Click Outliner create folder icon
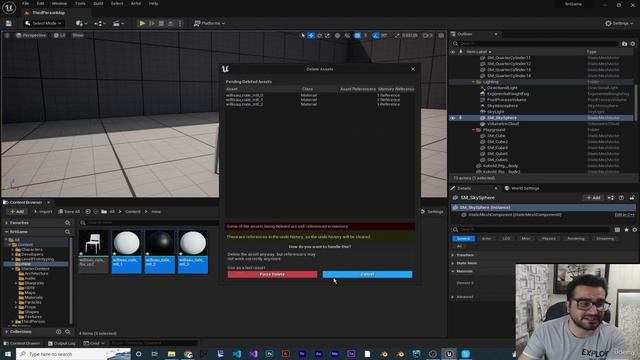The width and height of the screenshot is (640, 360). [x=624, y=44]
